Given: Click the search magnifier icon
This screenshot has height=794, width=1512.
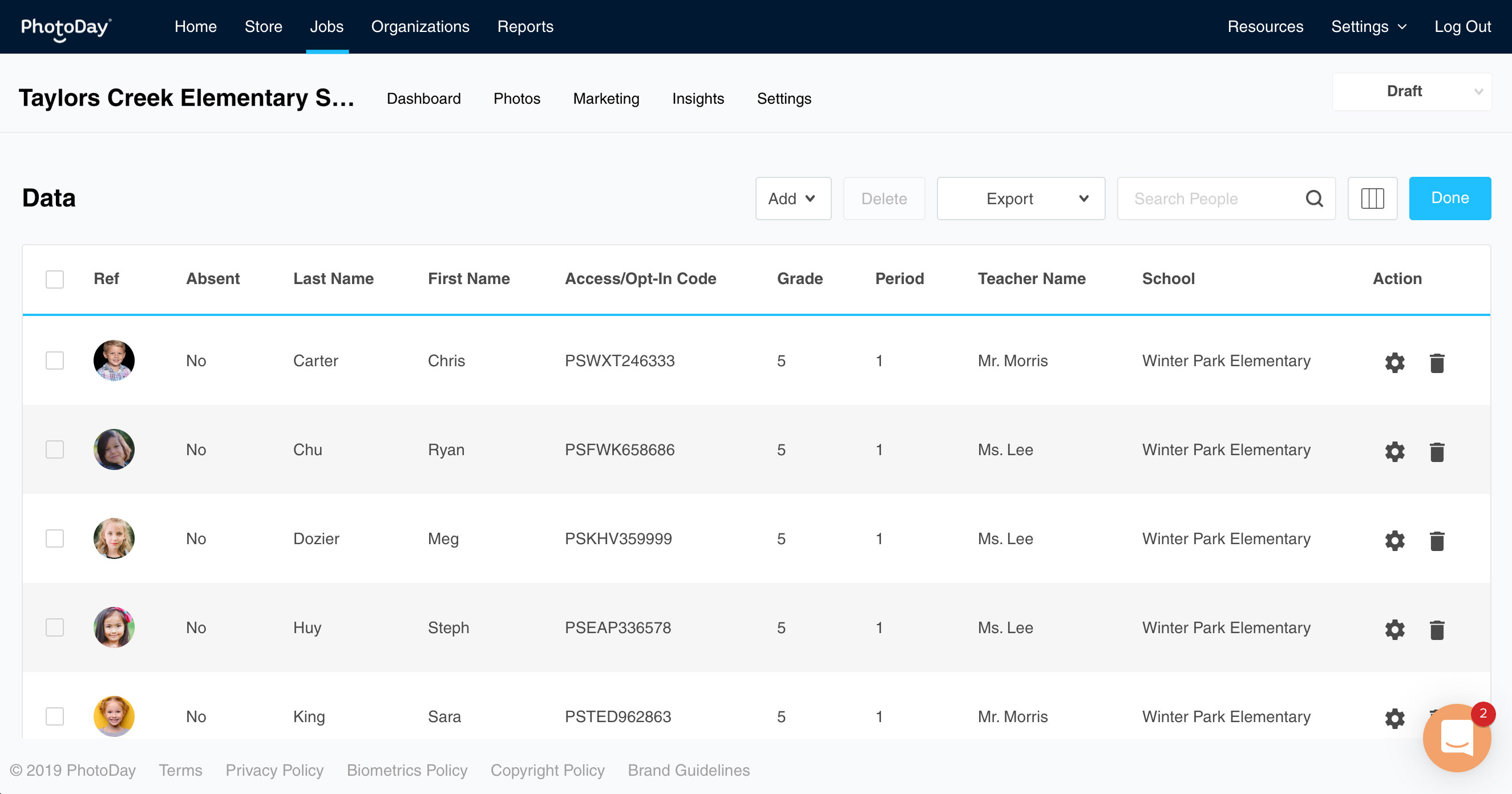Looking at the screenshot, I should 1314,198.
